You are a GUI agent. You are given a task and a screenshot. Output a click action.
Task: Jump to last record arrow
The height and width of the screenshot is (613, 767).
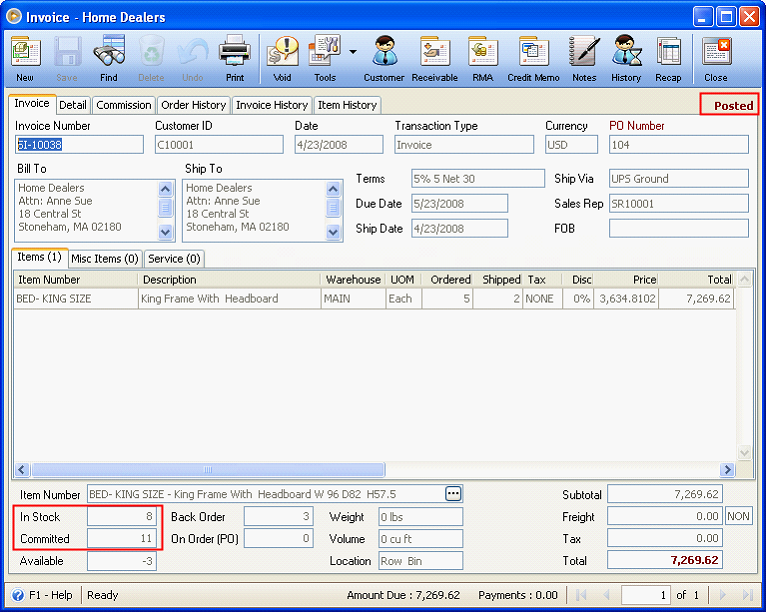click(747, 595)
